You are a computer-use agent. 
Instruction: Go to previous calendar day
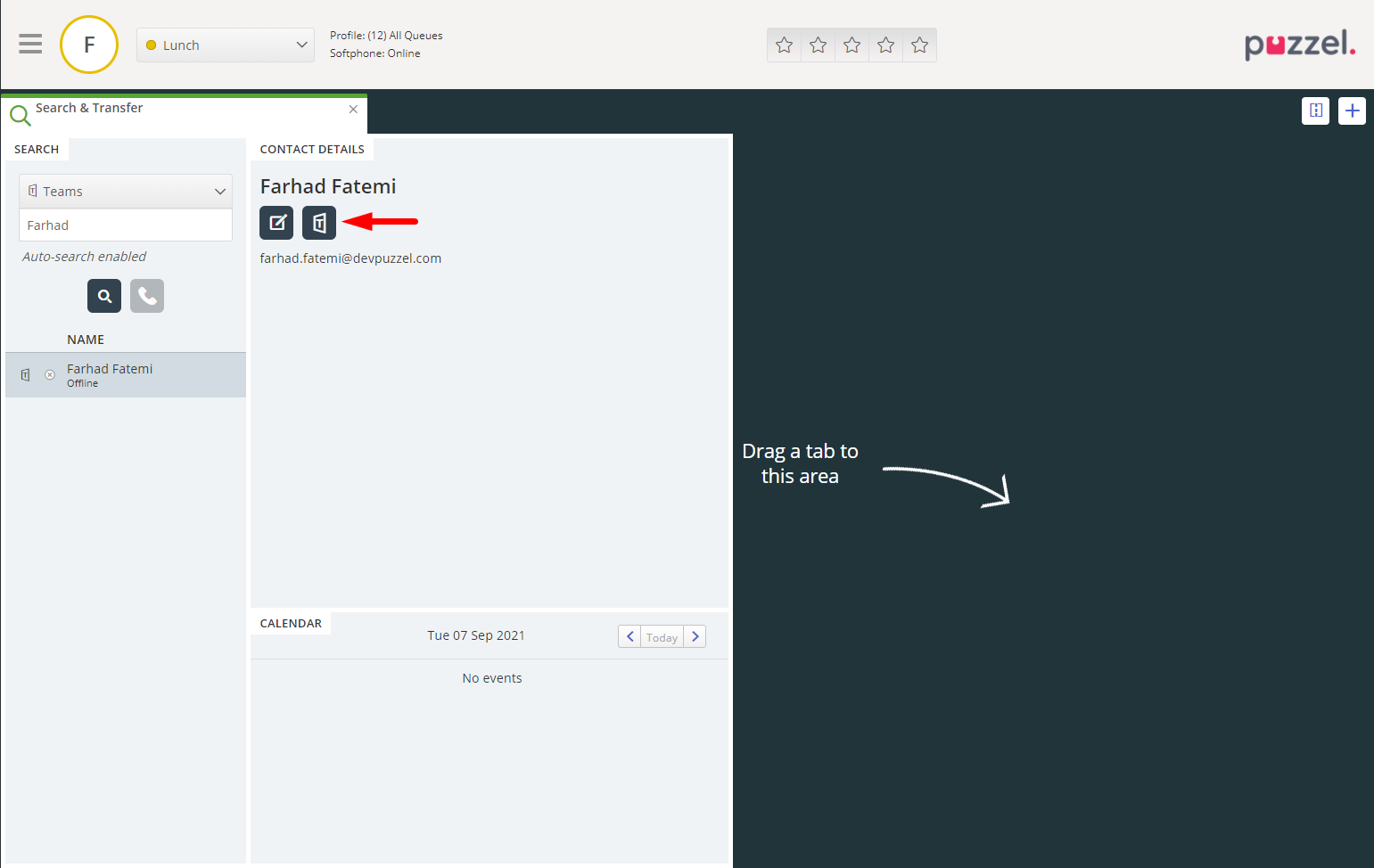pyautogui.click(x=629, y=636)
